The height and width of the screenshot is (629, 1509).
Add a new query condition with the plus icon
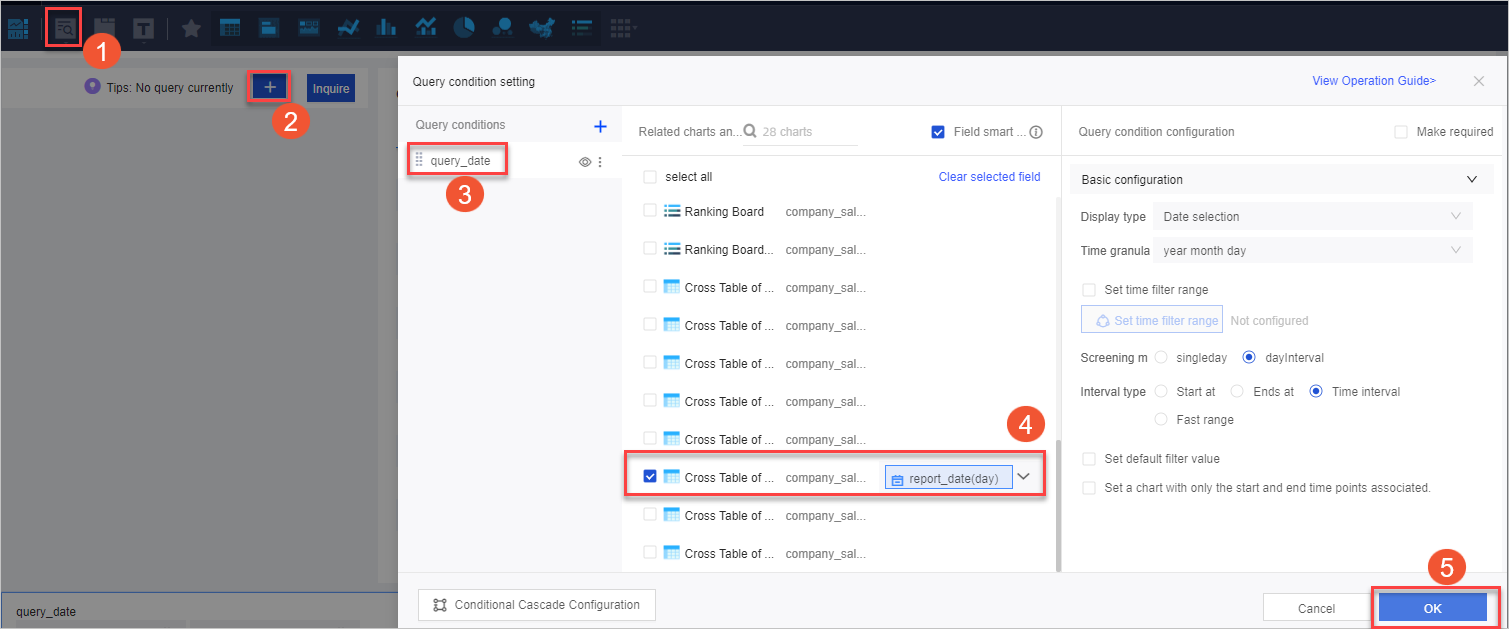pyautogui.click(x=600, y=126)
